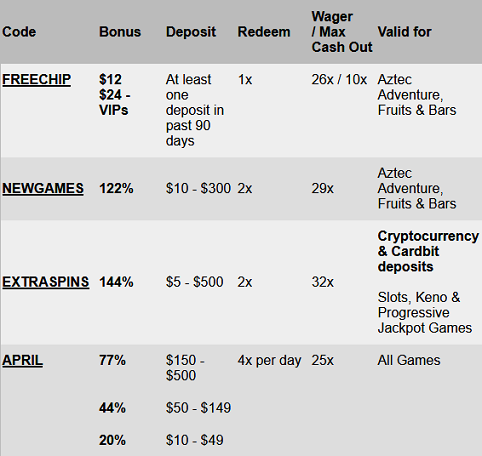
Task: Open the NEWGAMES bonus code link
Action: [x=43, y=189]
